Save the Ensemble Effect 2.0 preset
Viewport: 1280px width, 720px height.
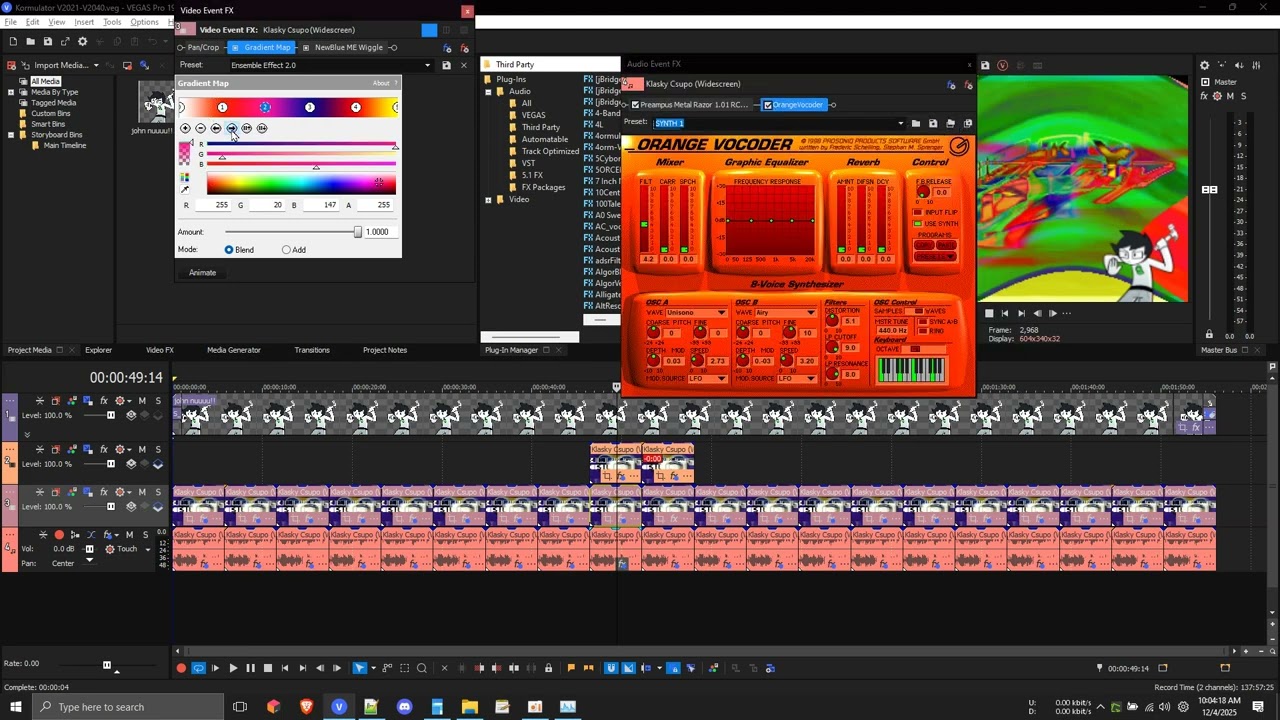coord(446,65)
